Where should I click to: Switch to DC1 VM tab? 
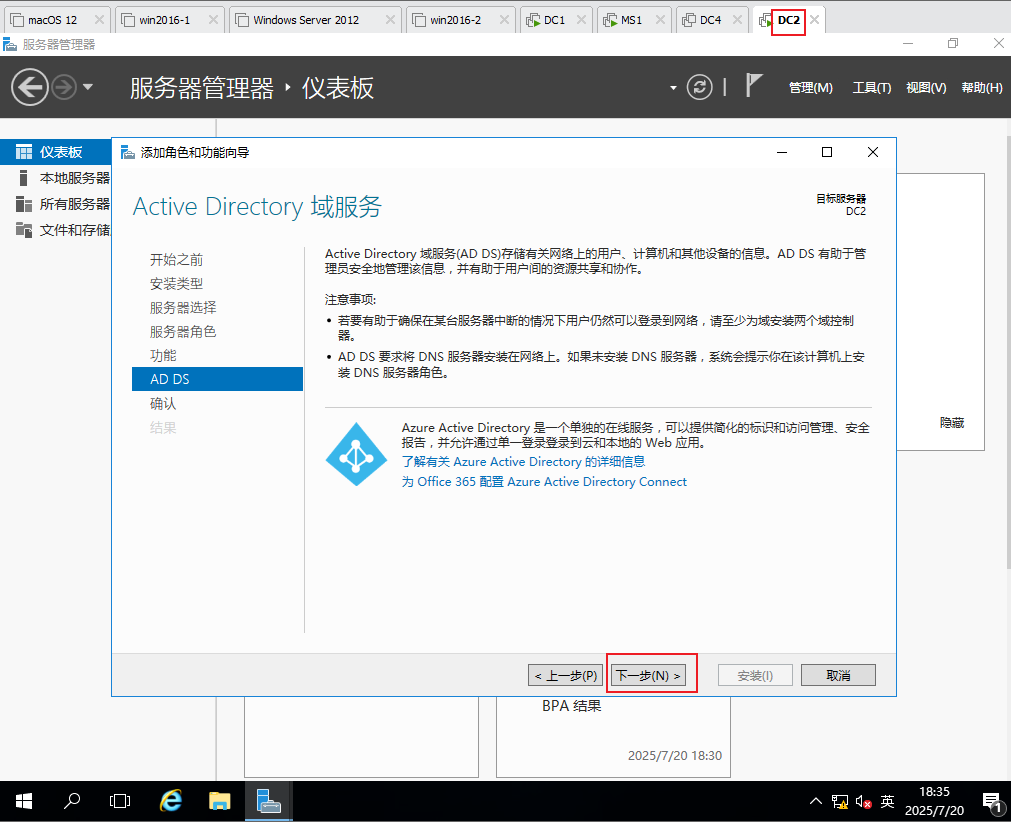pos(554,20)
